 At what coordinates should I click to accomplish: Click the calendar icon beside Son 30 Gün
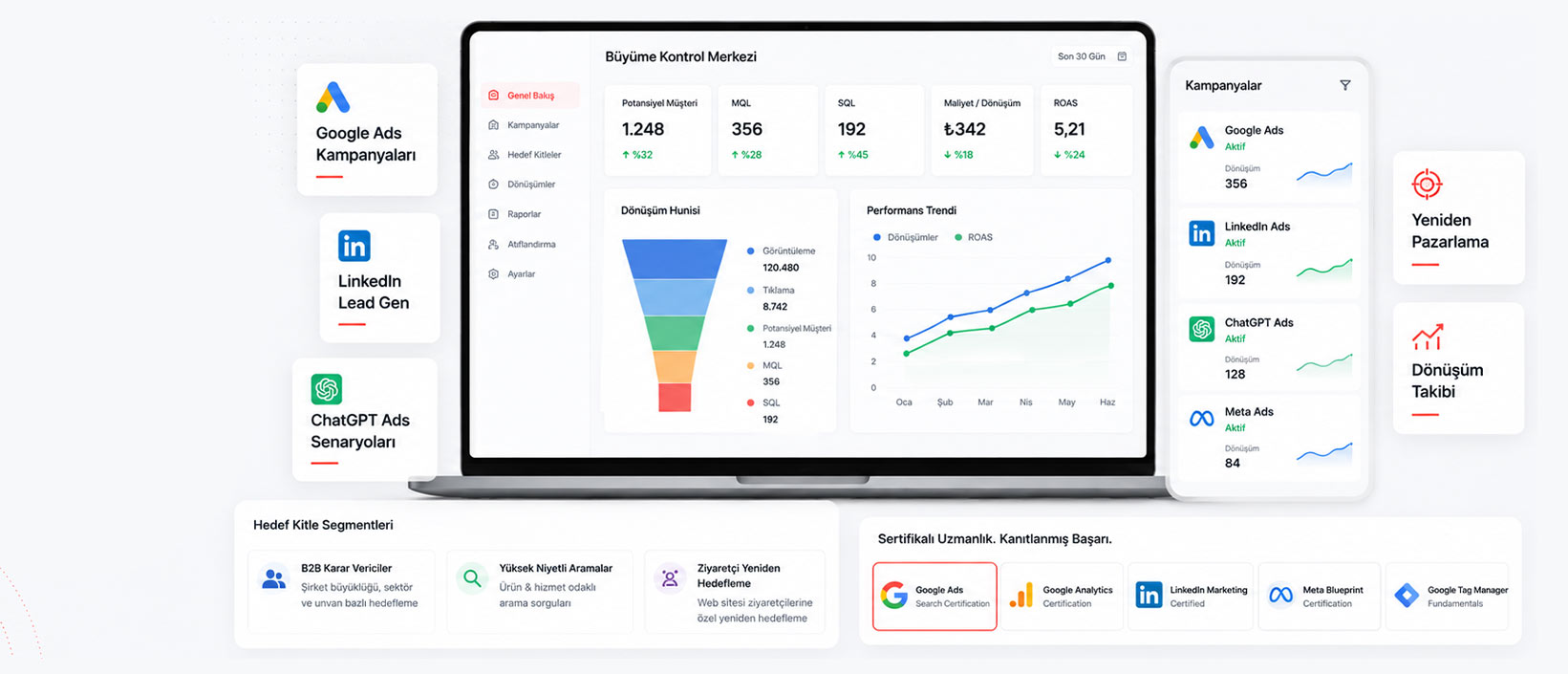[x=1122, y=56]
